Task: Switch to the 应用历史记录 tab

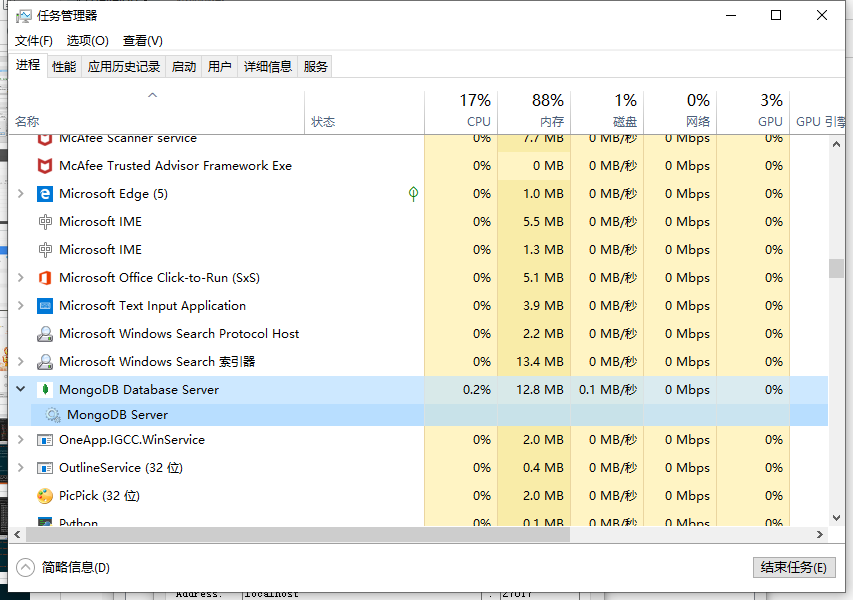Action: 123,66
